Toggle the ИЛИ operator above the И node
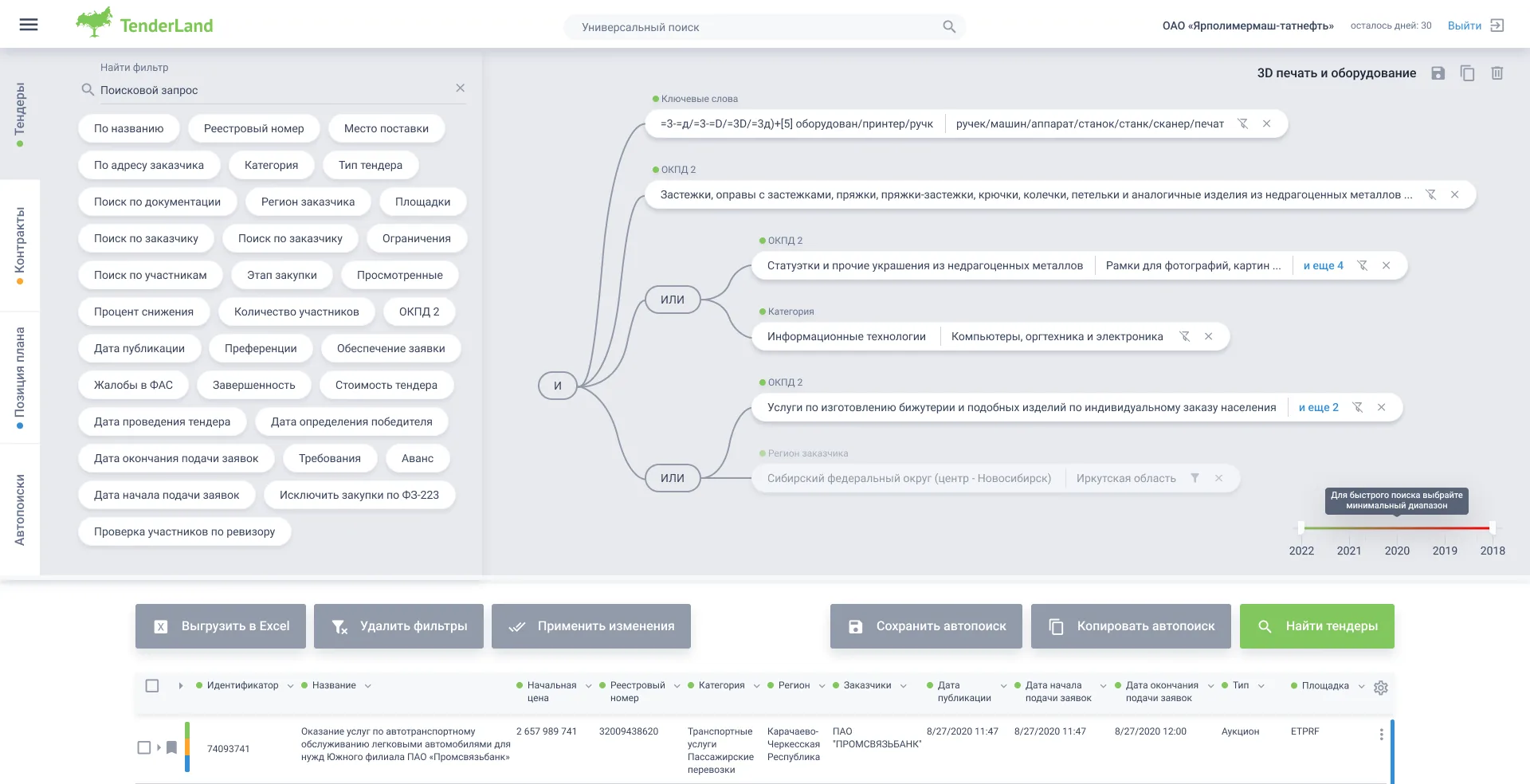This screenshot has width=1530, height=784. [x=673, y=300]
